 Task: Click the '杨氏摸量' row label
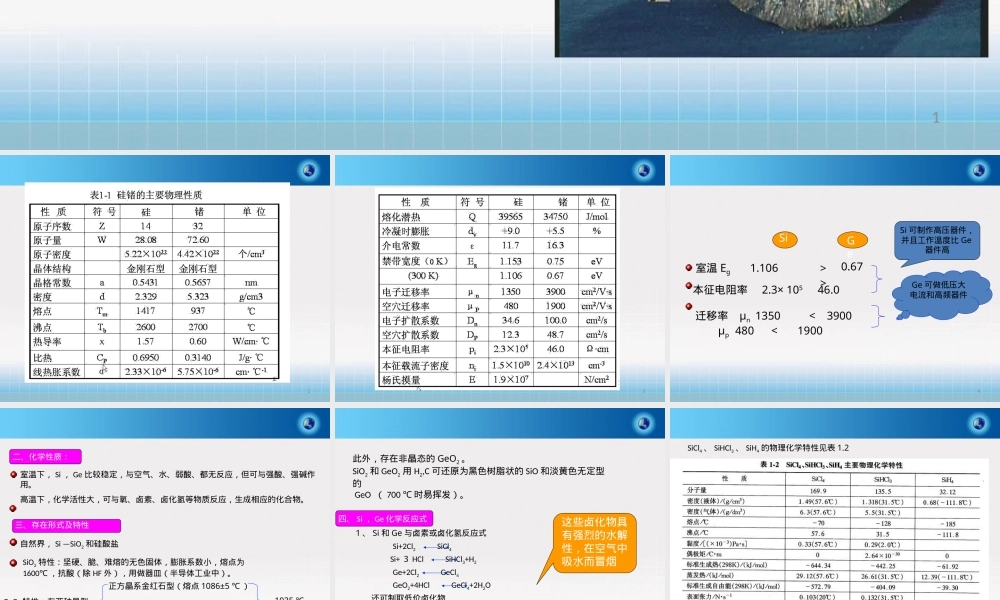[401, 380]
